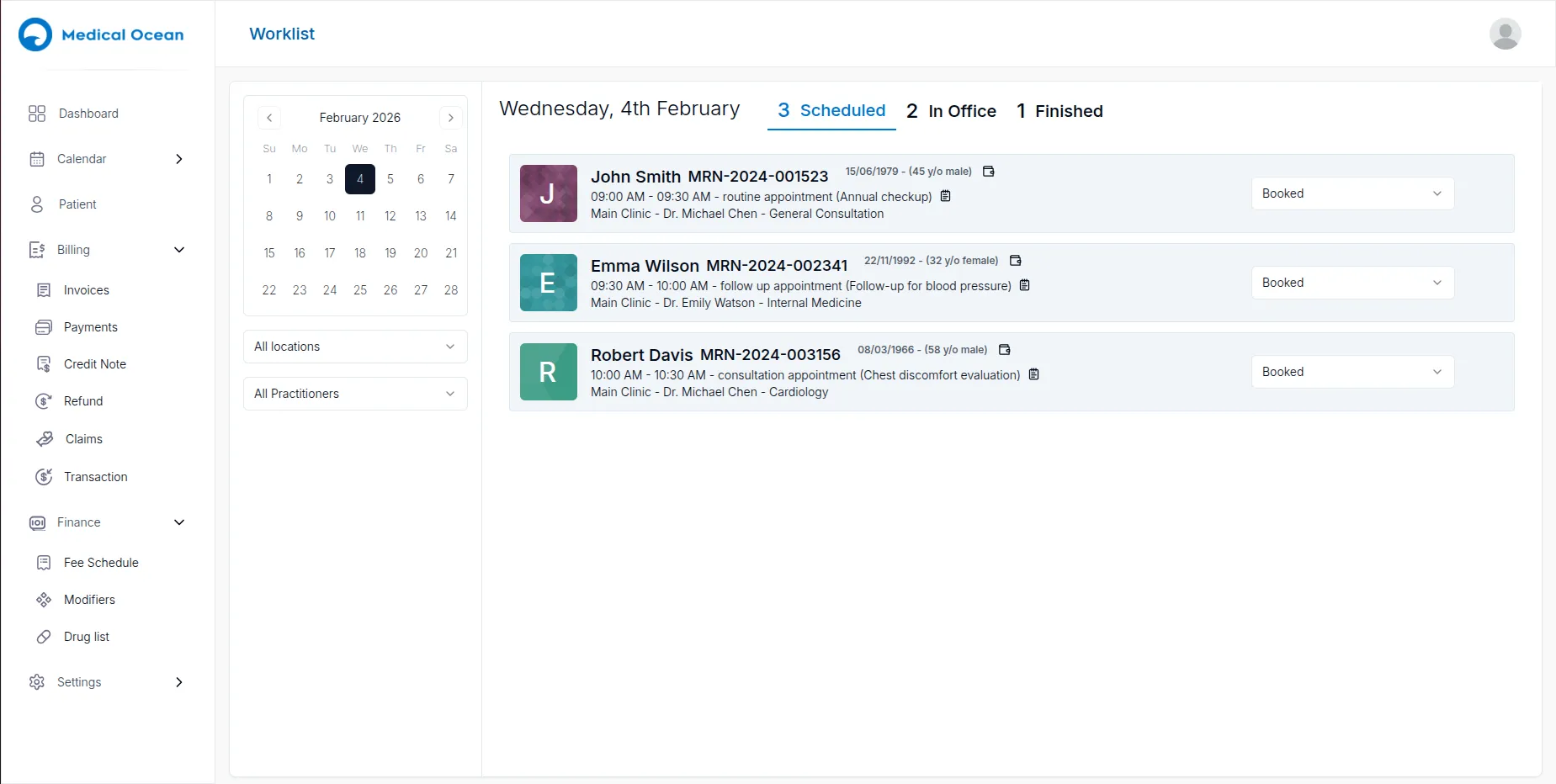The height and width of the screenshot is (784, 1556).
Task: Switch to the In Office tab
Action: [x=950, y=111]
